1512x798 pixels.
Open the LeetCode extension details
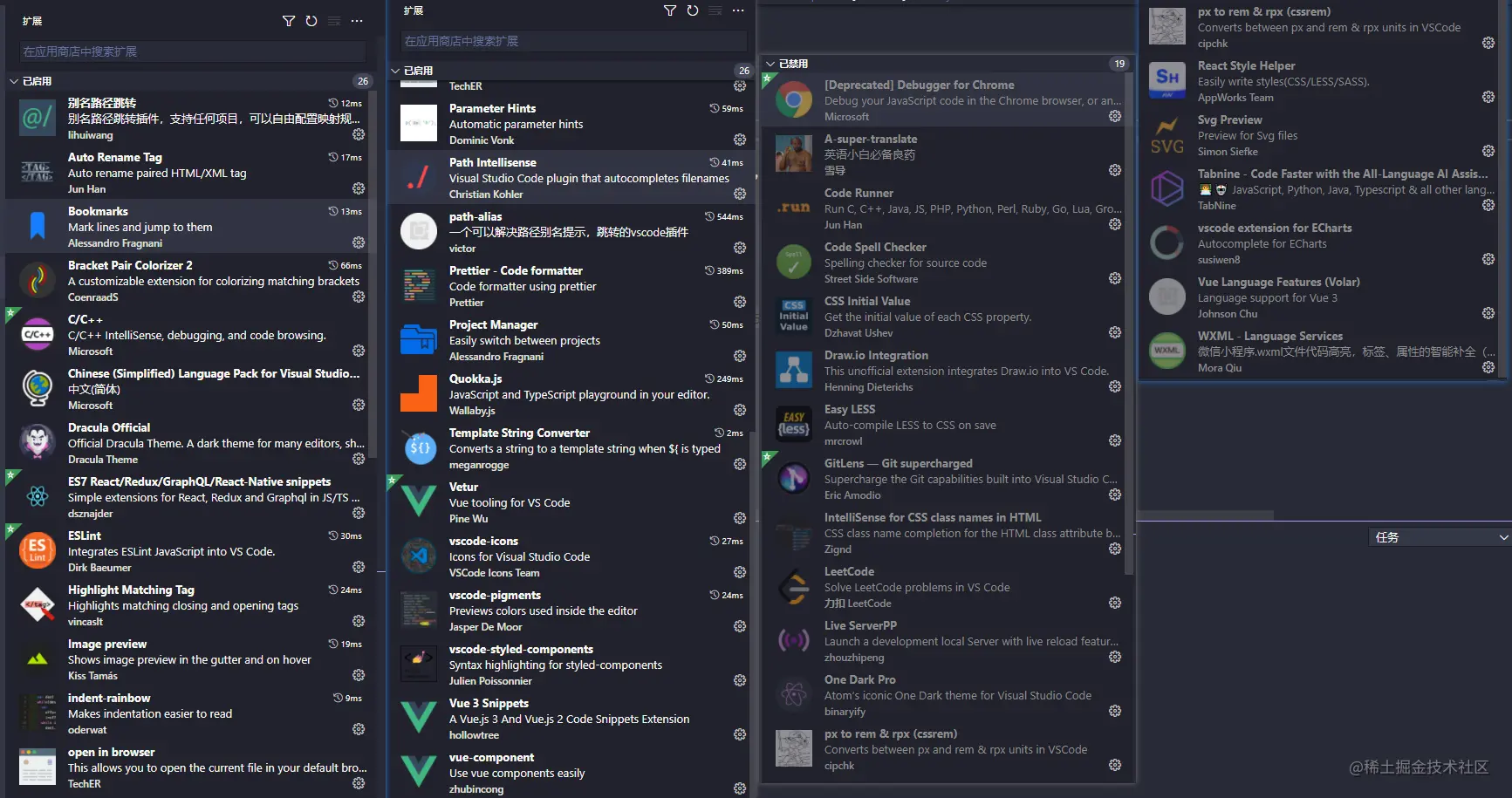click(x=942, y=587)
